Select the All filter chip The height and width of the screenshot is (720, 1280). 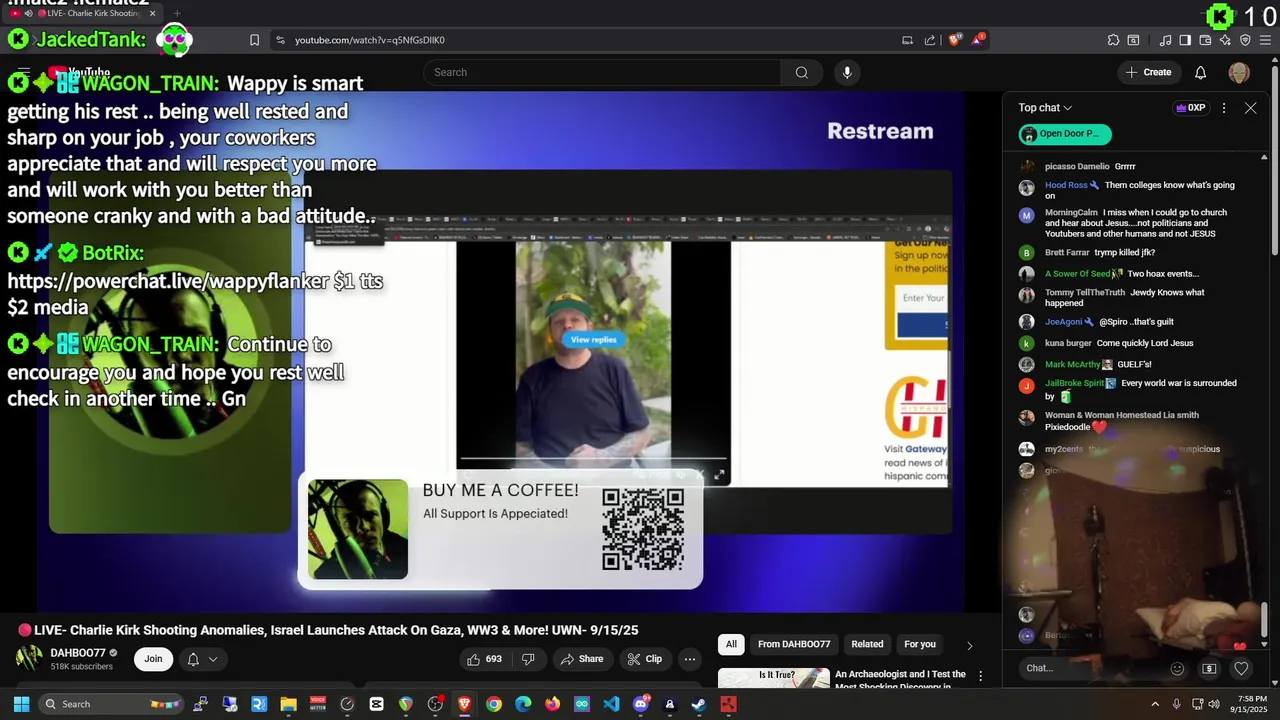[x=731, y=645]
